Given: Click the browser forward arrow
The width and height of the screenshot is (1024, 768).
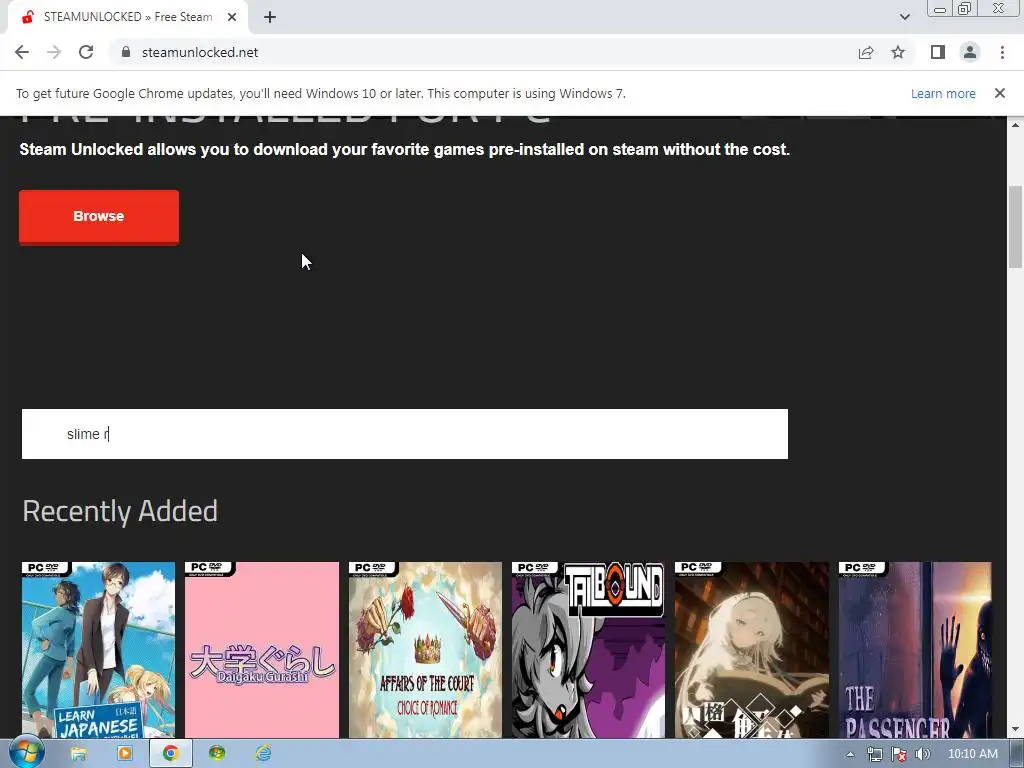Looking at the screenshot, I should (x=54, y=52).
